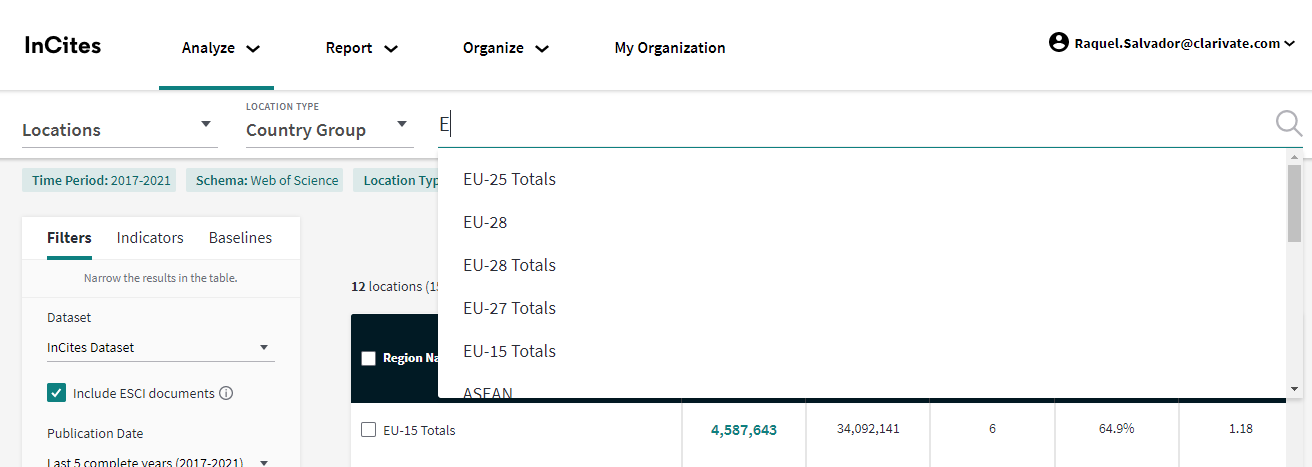The width and height of the screenshot is (1312, 467).
Task: Click the user account avatar icon
Action: tap(1059, 43)
